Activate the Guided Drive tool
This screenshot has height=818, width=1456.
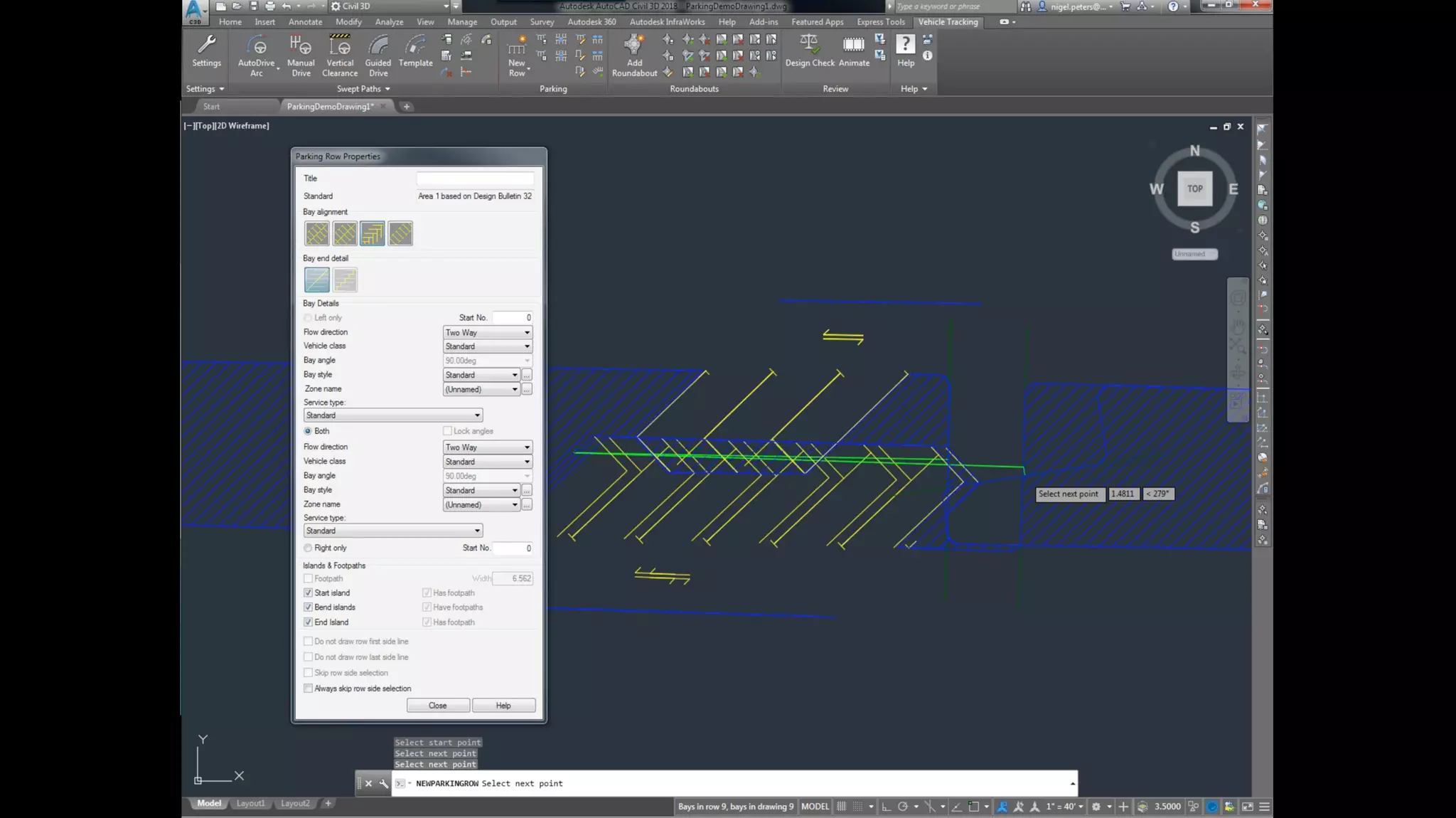pyautogui.click(x=378, y=55)
